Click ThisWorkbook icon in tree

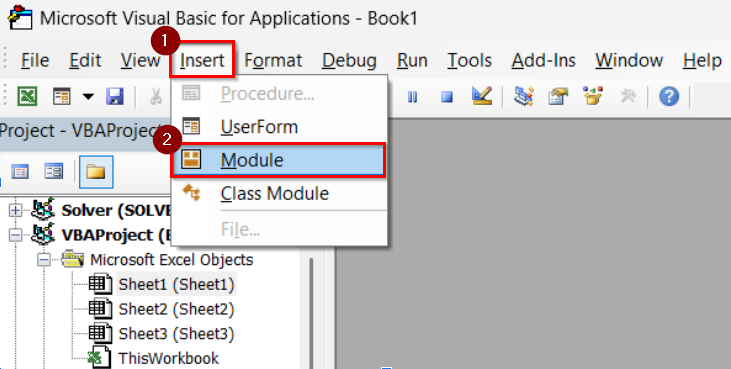point(100,358)
